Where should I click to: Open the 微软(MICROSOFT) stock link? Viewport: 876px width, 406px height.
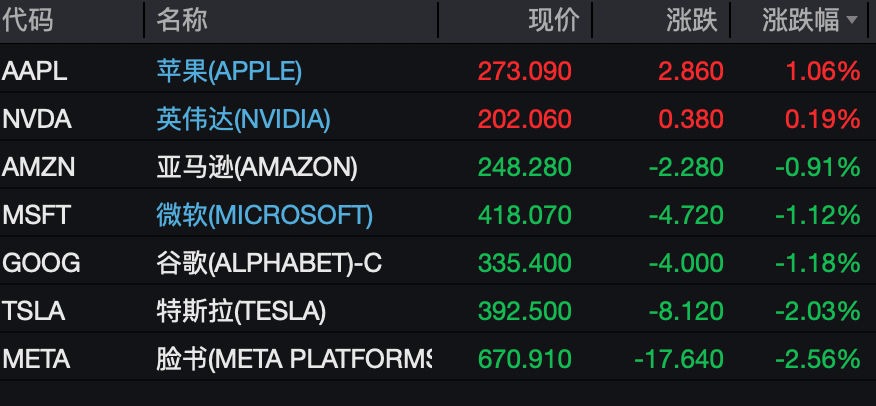tap(264, 214)
